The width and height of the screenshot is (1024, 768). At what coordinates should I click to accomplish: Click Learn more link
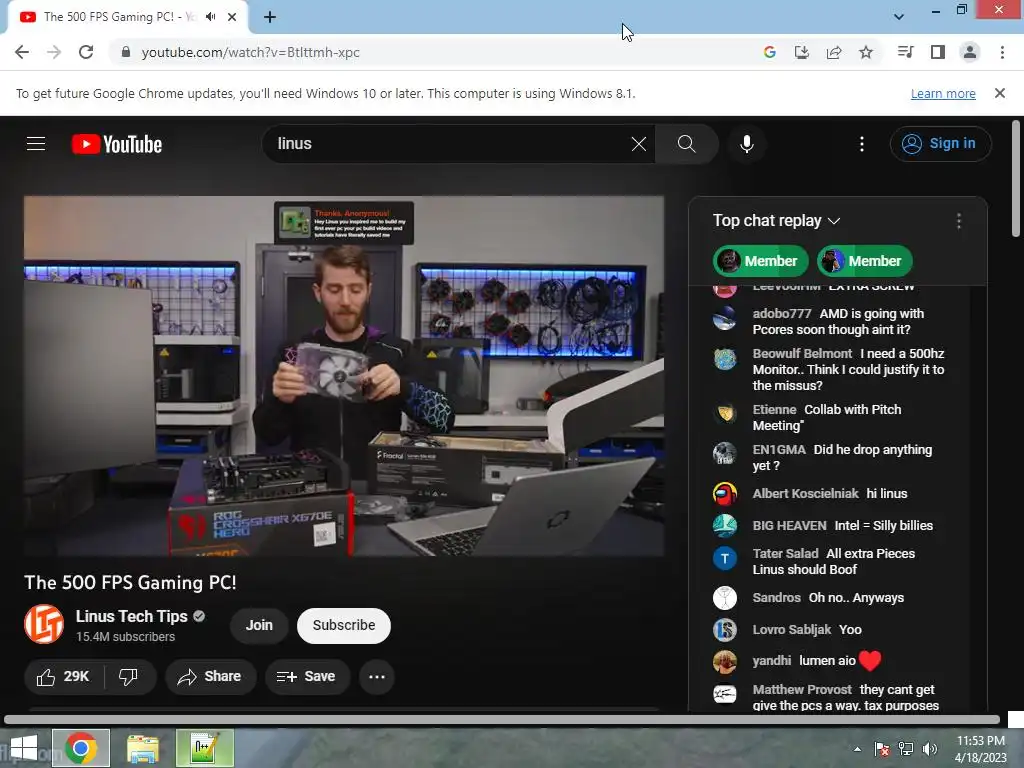point(943,93)
